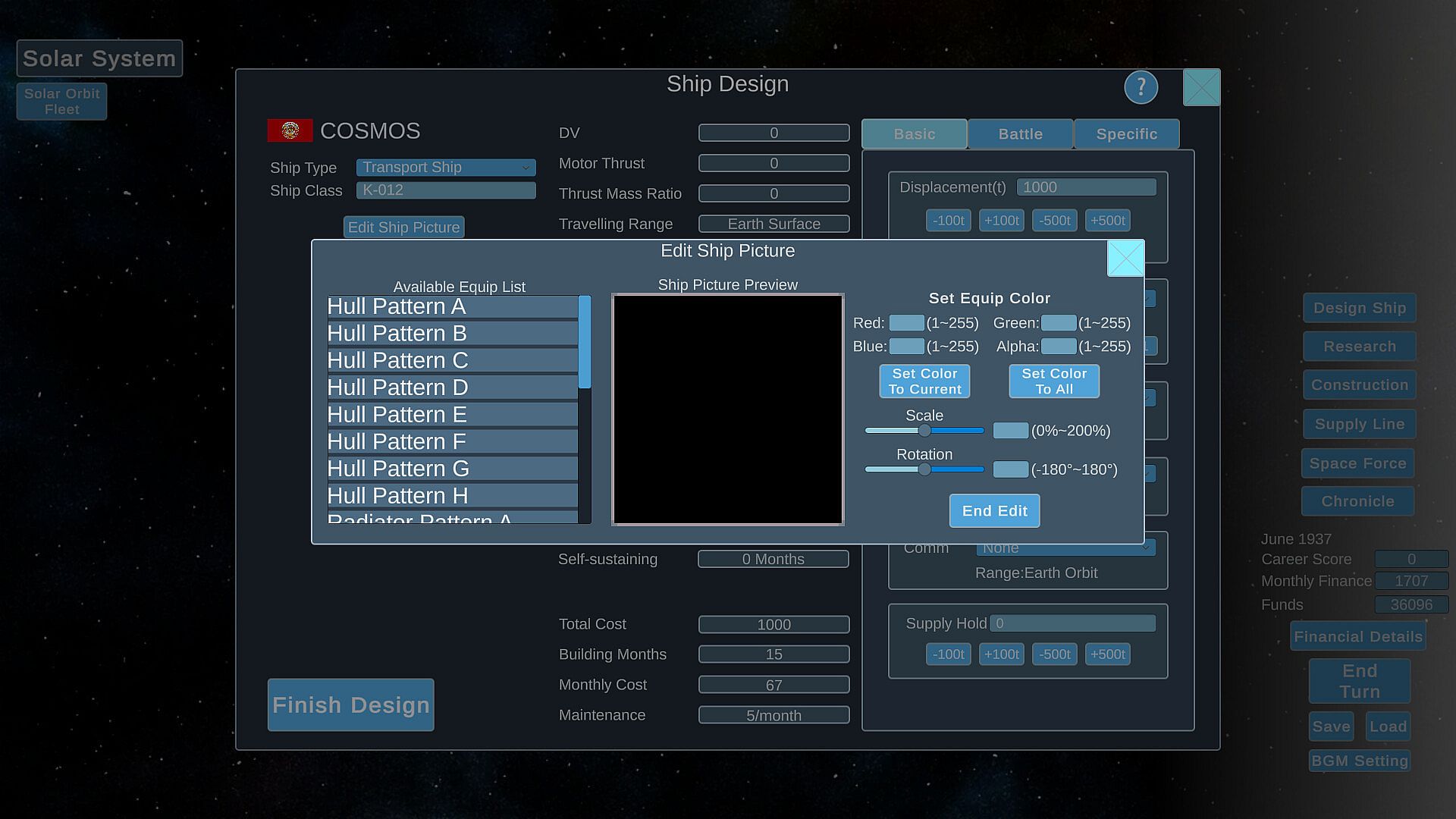Close the Ship Design window

point(1201,88)
